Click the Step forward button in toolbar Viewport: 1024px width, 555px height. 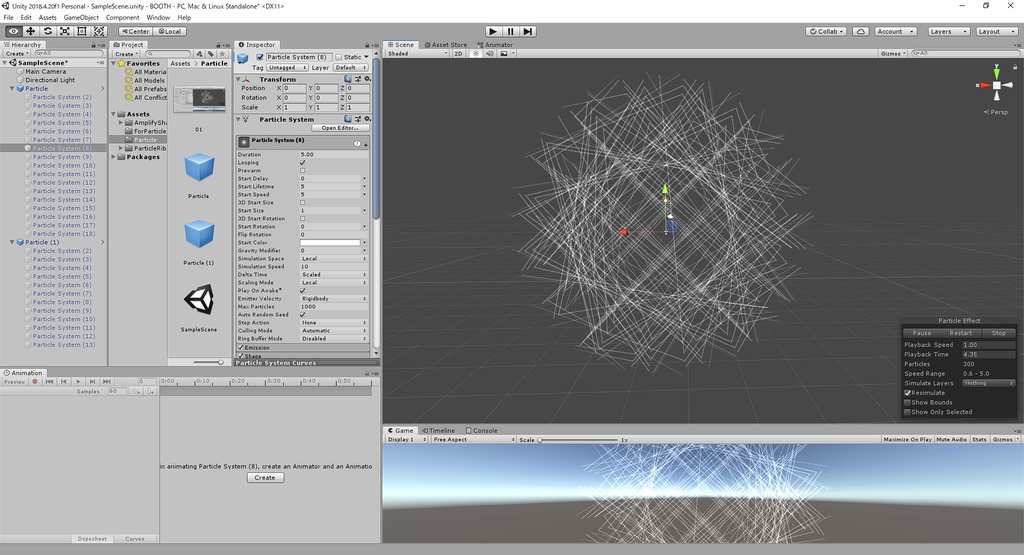pyautogui.click(x=527, y=31)
